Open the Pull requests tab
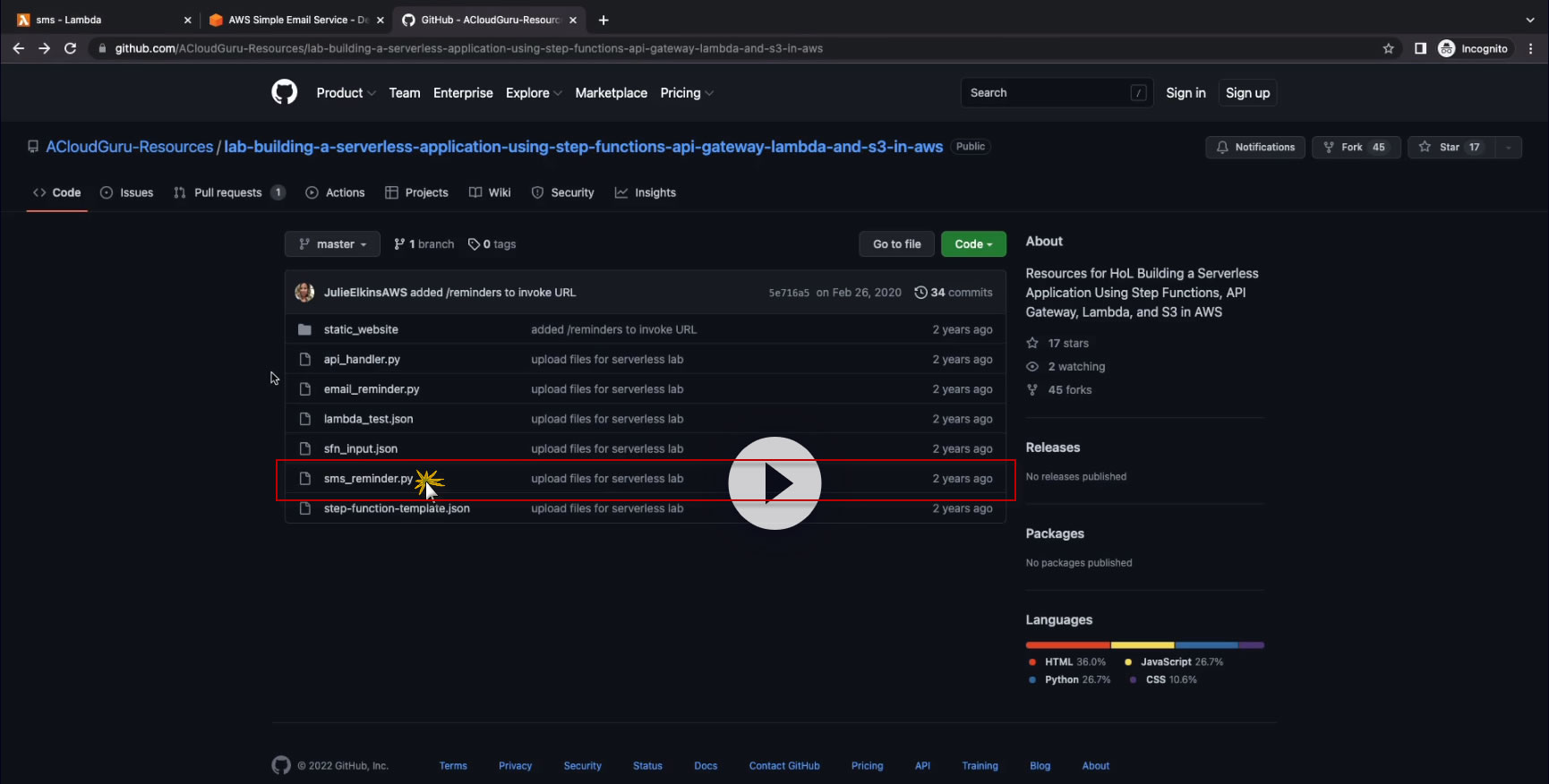This screenshot has height=784, width=1549. [x=229, y=192]
